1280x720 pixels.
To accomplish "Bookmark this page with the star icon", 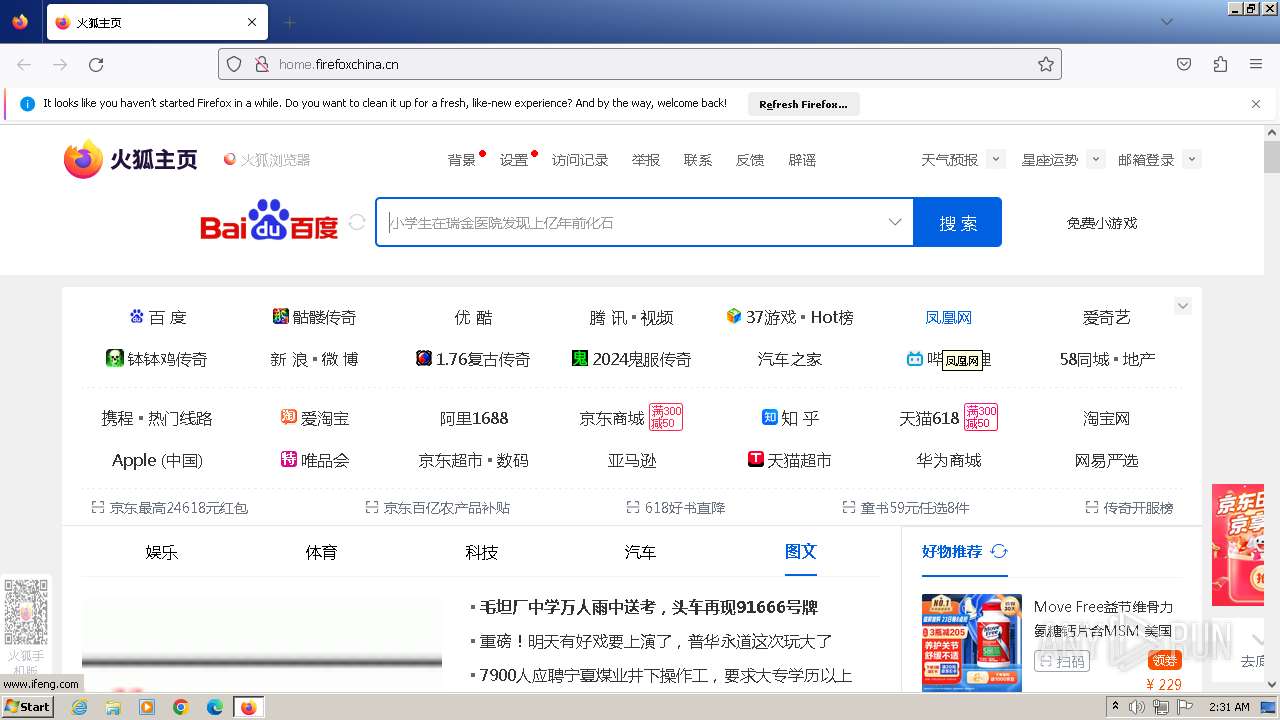I will tap(1046, 64).
